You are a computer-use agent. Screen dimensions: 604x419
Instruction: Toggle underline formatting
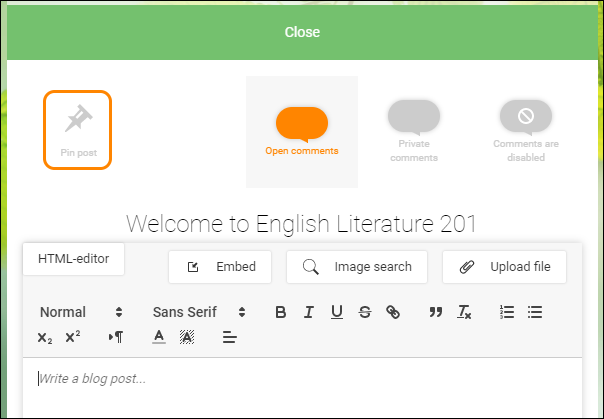337,312
